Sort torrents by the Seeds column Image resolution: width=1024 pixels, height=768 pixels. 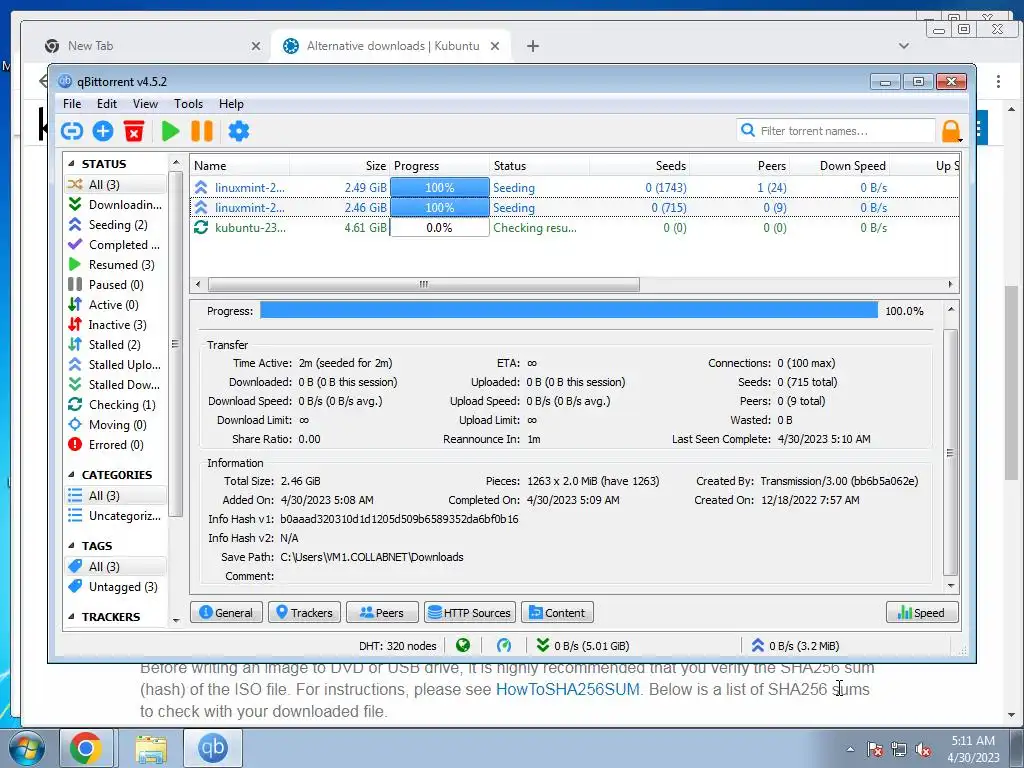click(639, 166)
